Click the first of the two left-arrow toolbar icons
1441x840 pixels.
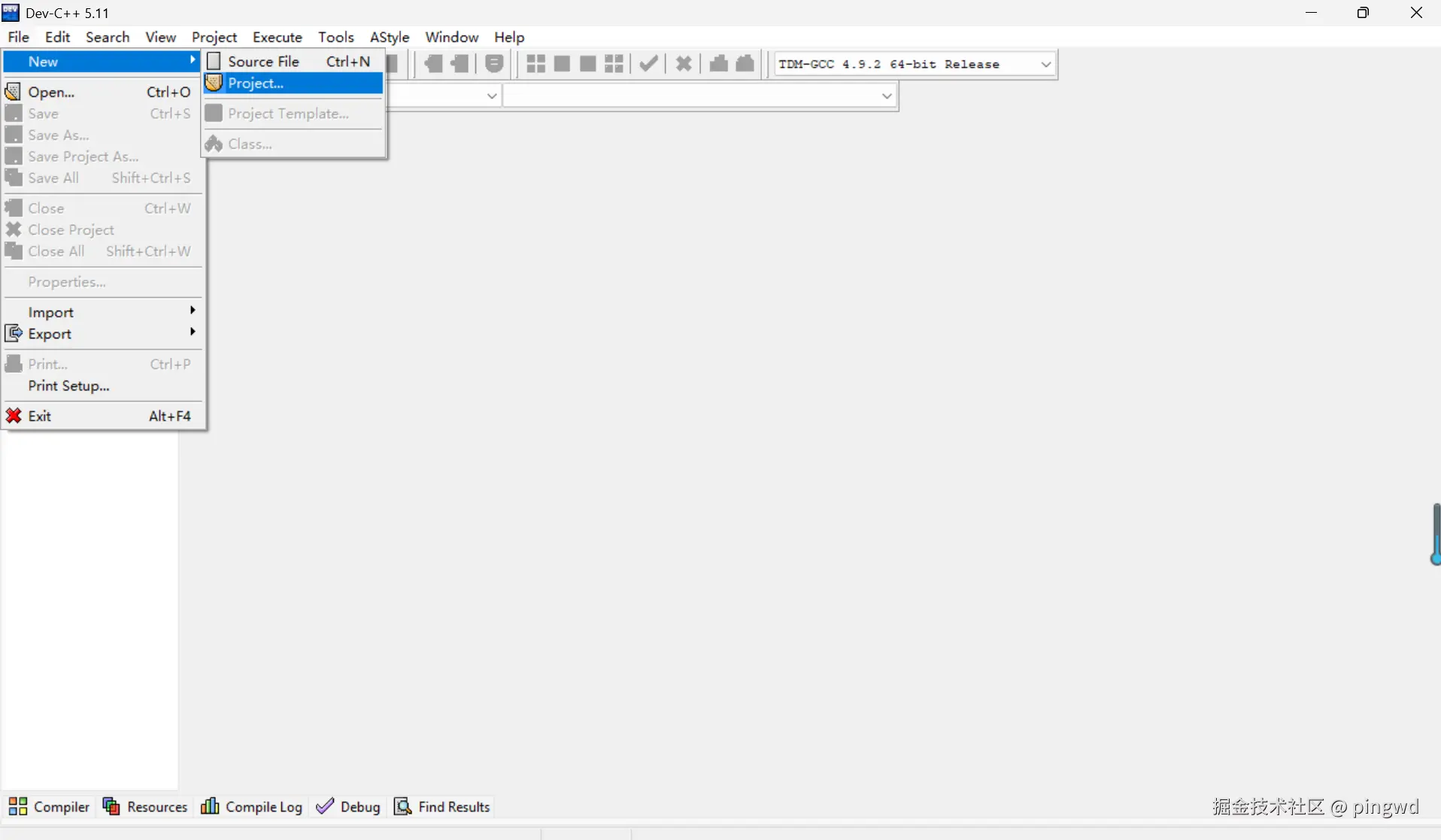point(433,64)
